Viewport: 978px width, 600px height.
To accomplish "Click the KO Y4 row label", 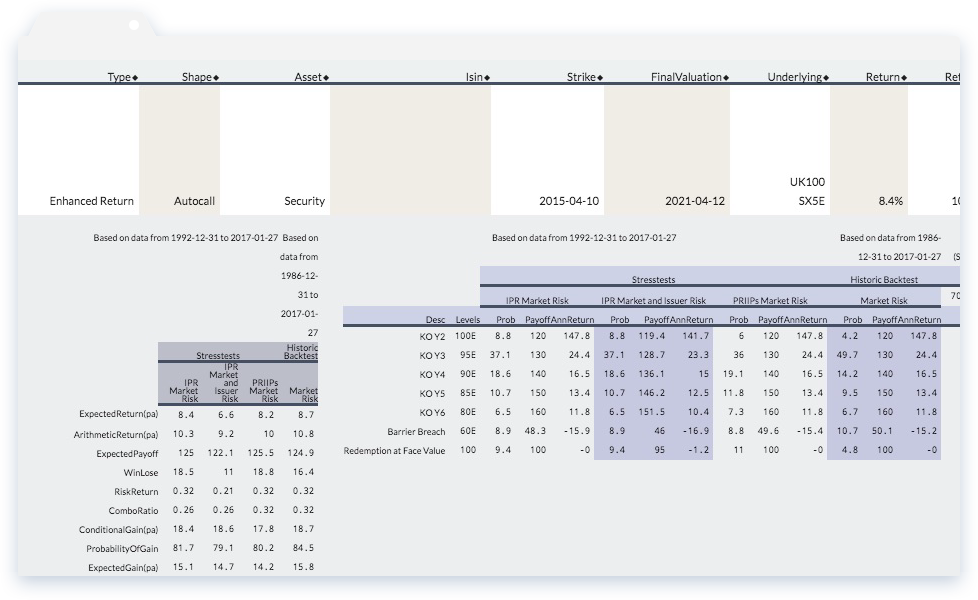I will point(432,374).
